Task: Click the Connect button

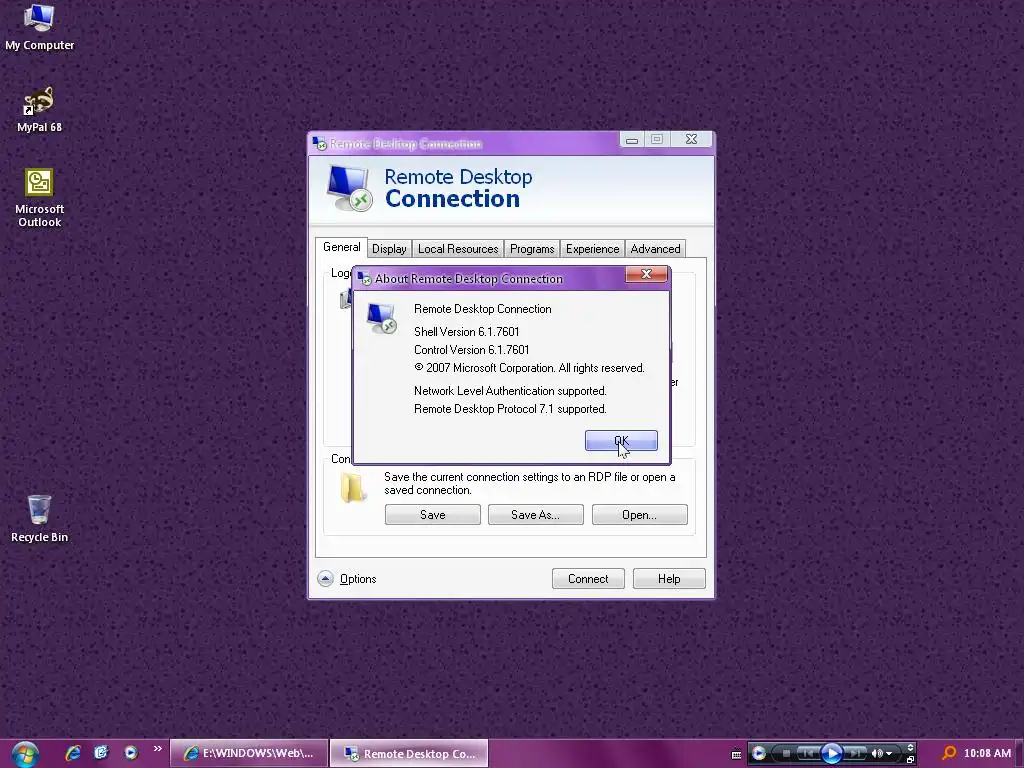Action: point(588,579)
